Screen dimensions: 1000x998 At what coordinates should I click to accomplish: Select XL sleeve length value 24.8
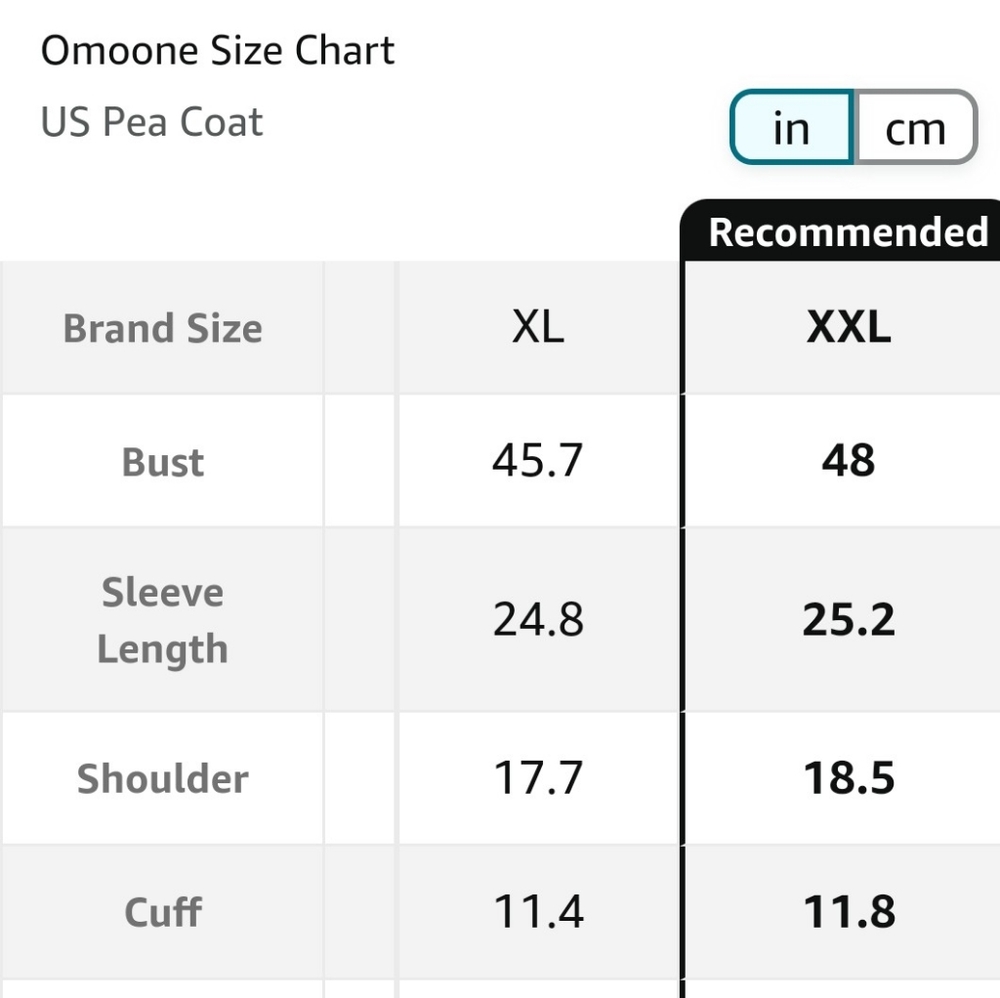538,620
